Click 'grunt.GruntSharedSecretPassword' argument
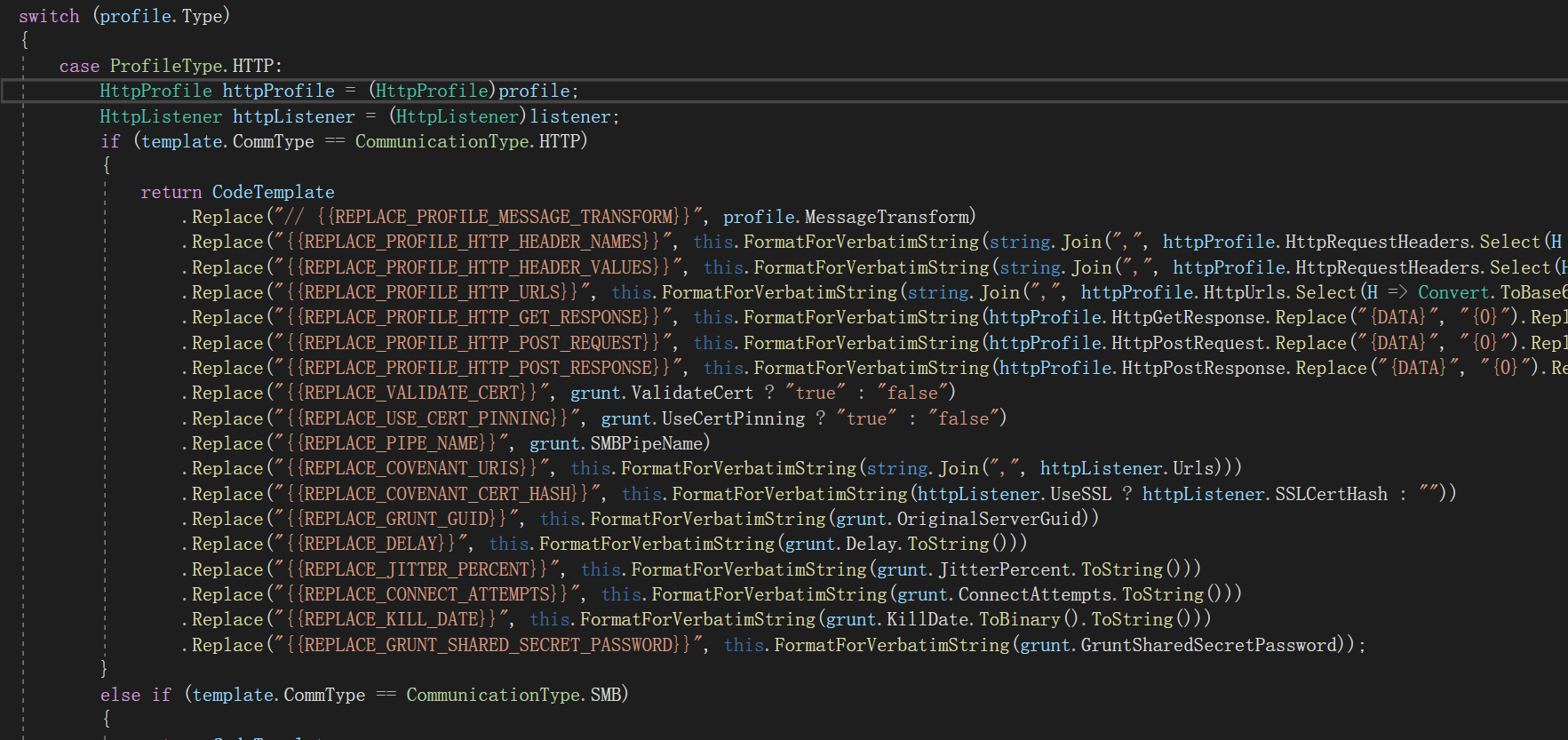This screenshot has height=740, width=1568. click(x=1179, y=645)
